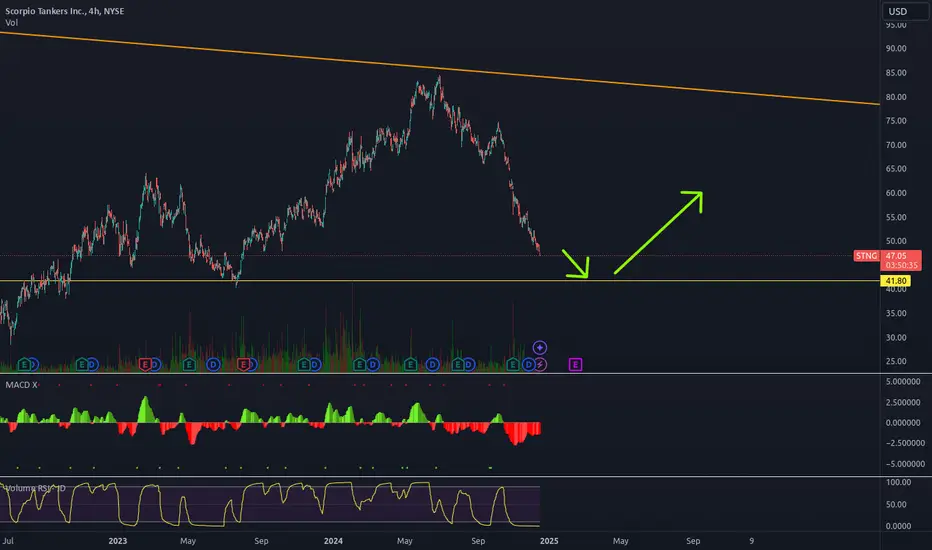Click the 2.500000 MACD axis value
The width and height of the screenshot is (932, 550).
[x=903, y=403]
